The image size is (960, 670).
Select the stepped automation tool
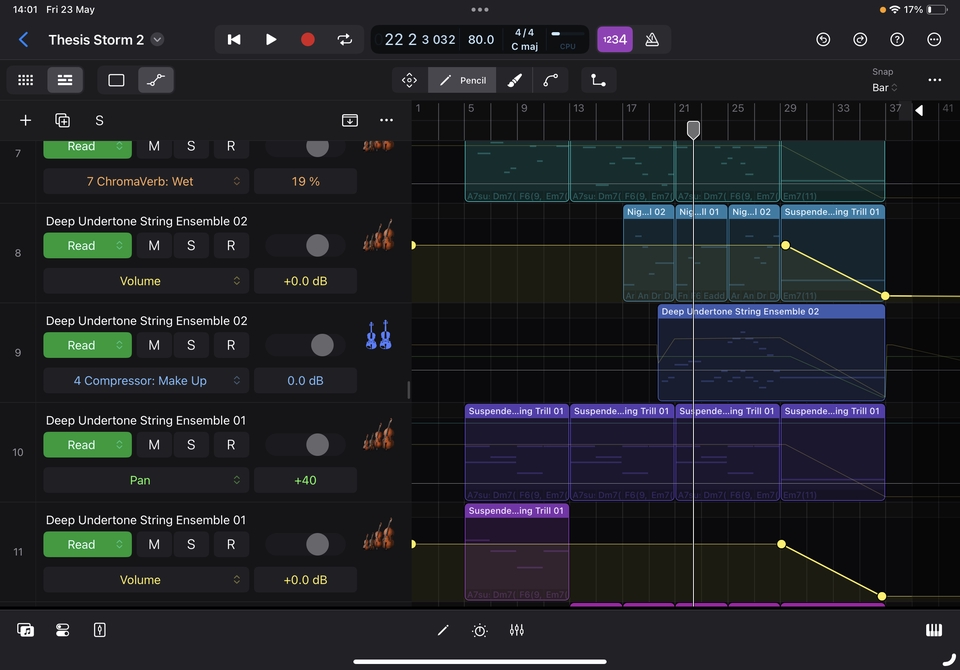598,80
